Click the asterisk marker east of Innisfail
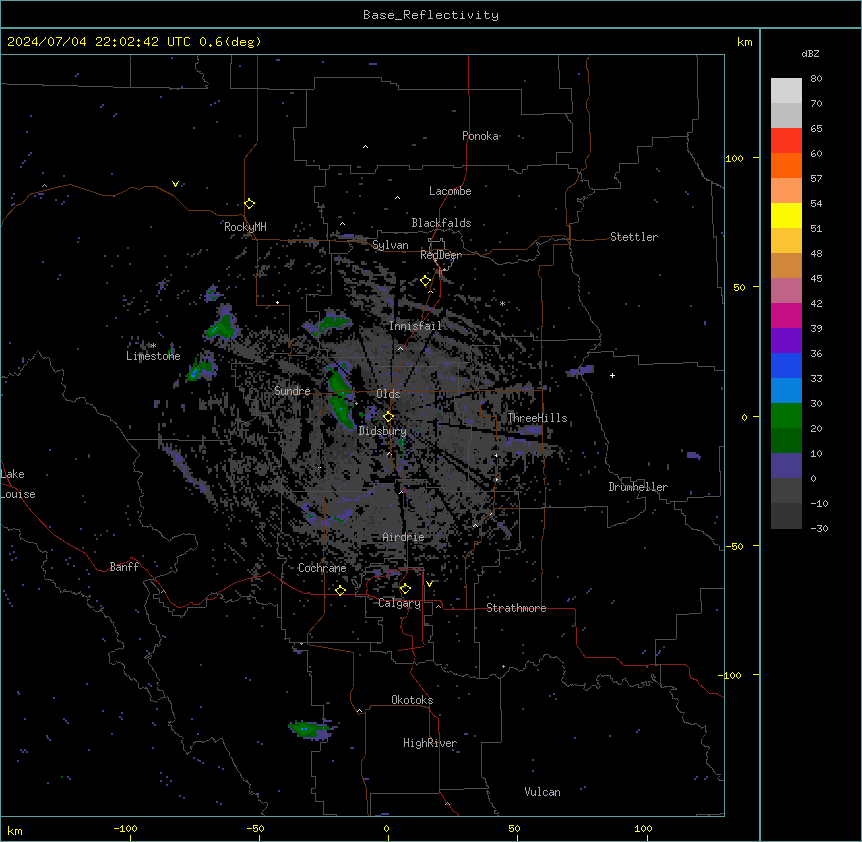This screenshot has width=862, height=842. coord(502,303)
